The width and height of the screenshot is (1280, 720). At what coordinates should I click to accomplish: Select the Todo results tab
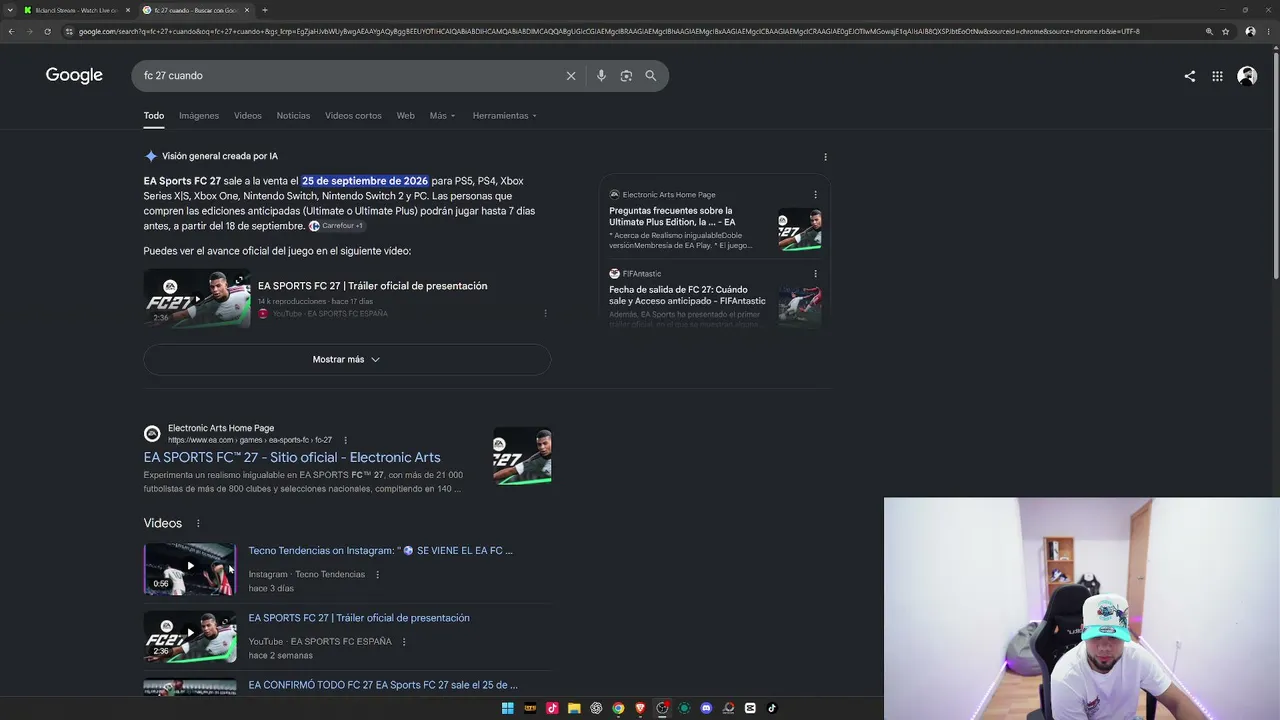pos(153,116)
